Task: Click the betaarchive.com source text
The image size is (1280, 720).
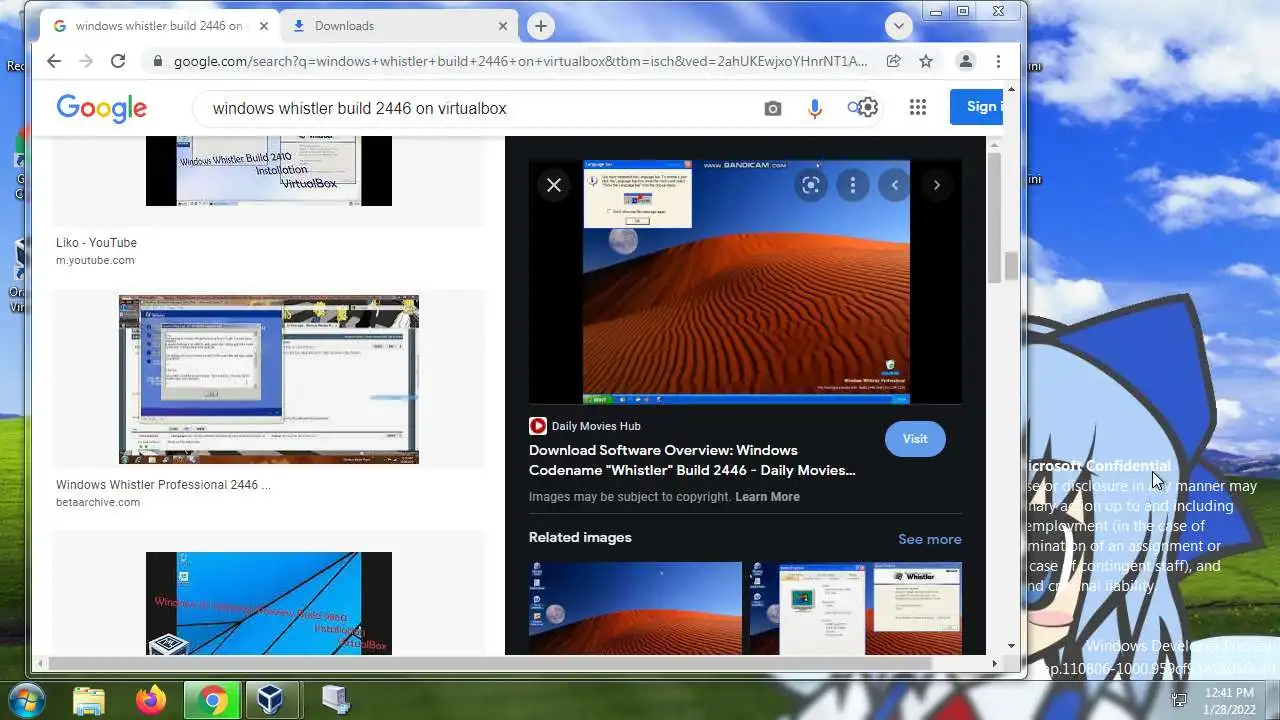Action: 98,502
